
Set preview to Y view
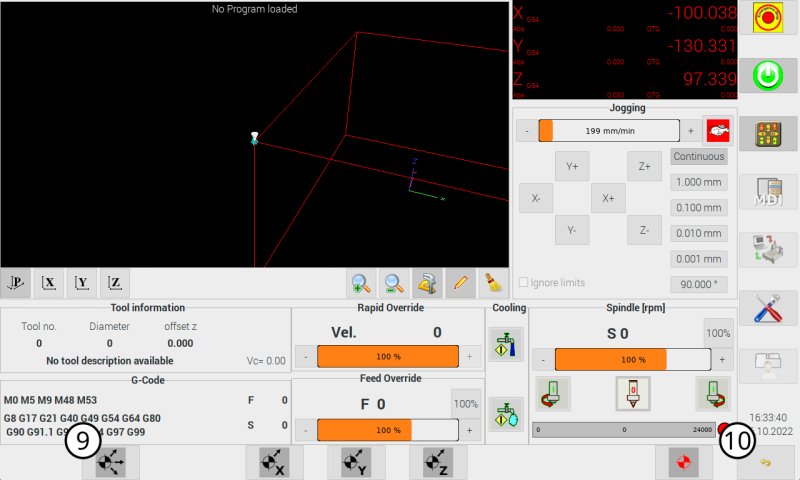coord(82,282)
